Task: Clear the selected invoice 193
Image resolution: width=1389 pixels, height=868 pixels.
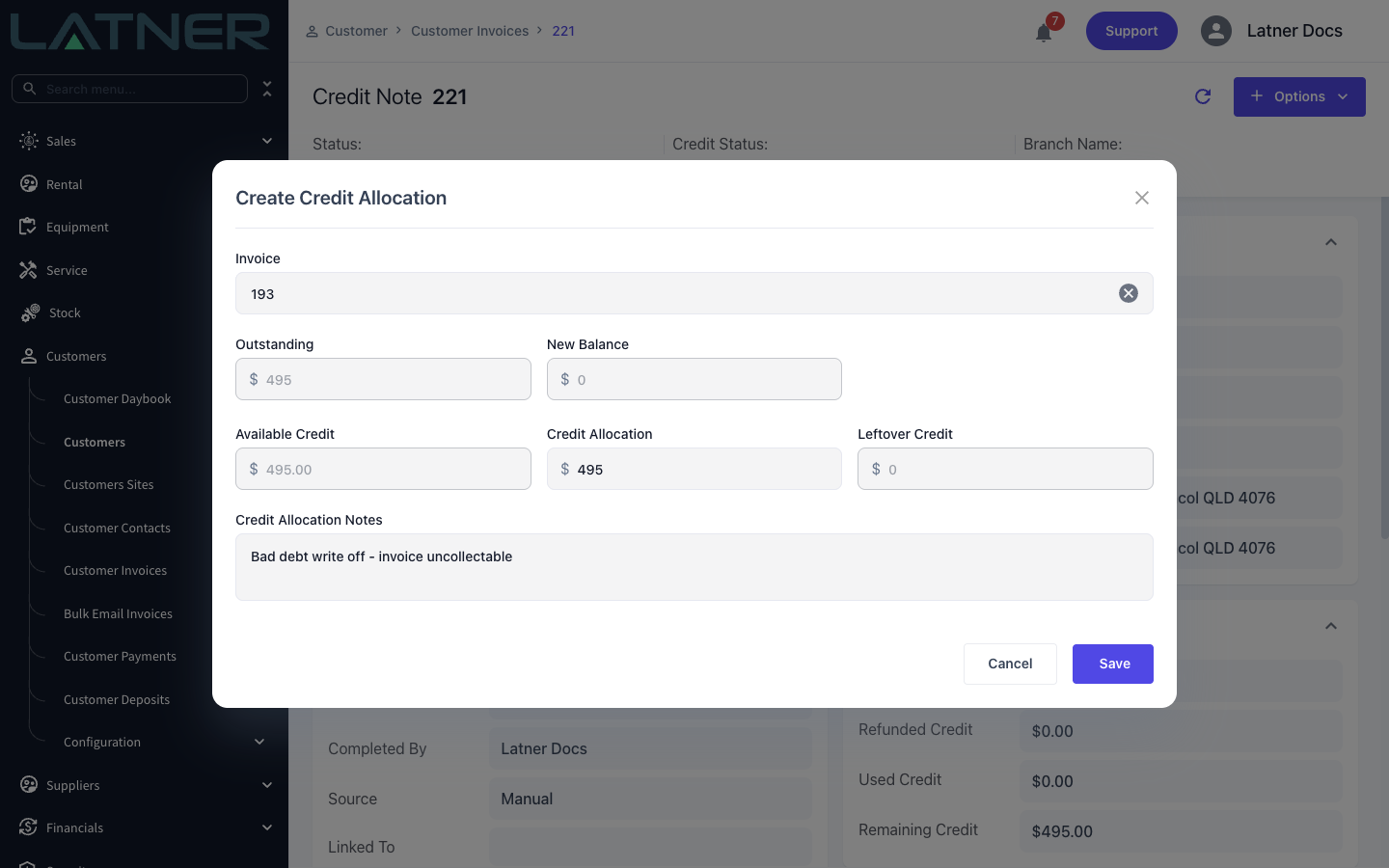Action: click(x=1128, y=293)
